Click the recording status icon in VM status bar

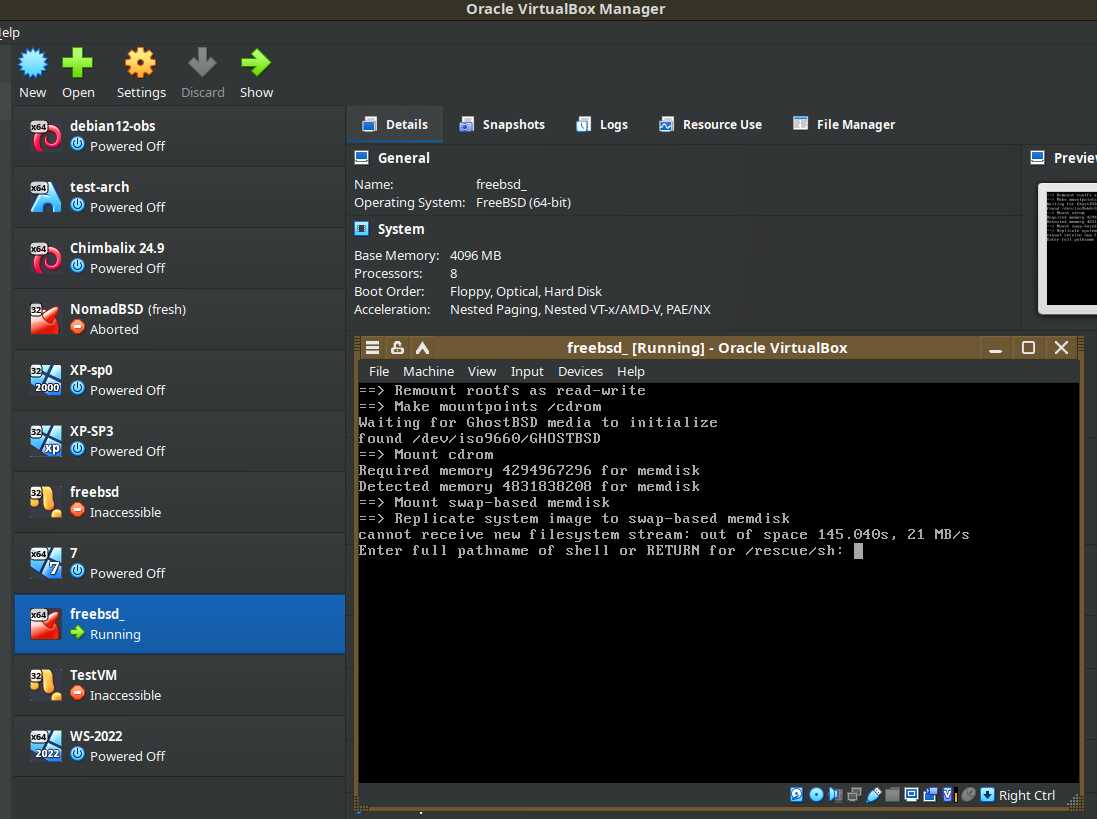[x=930, y=795]
